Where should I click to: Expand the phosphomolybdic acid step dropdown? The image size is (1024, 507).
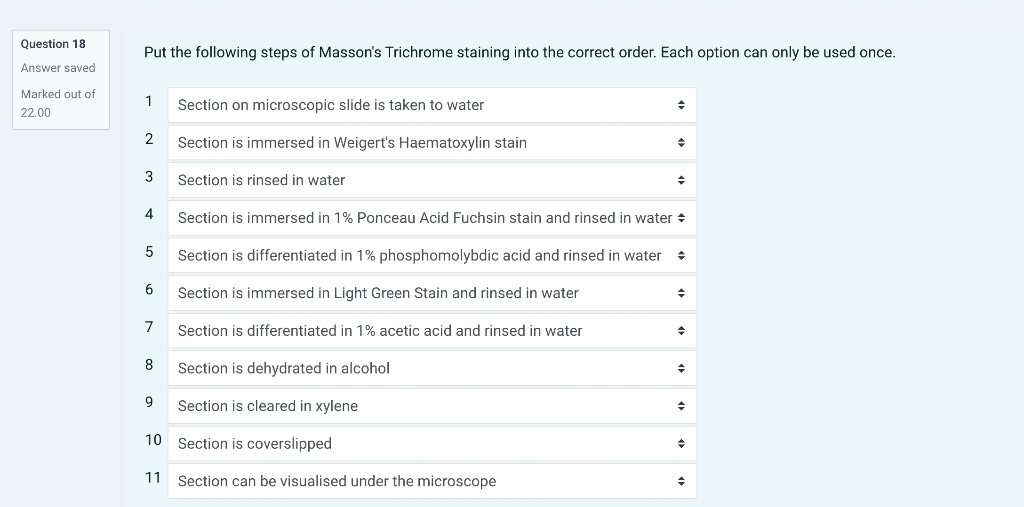(x=430, y=256)
